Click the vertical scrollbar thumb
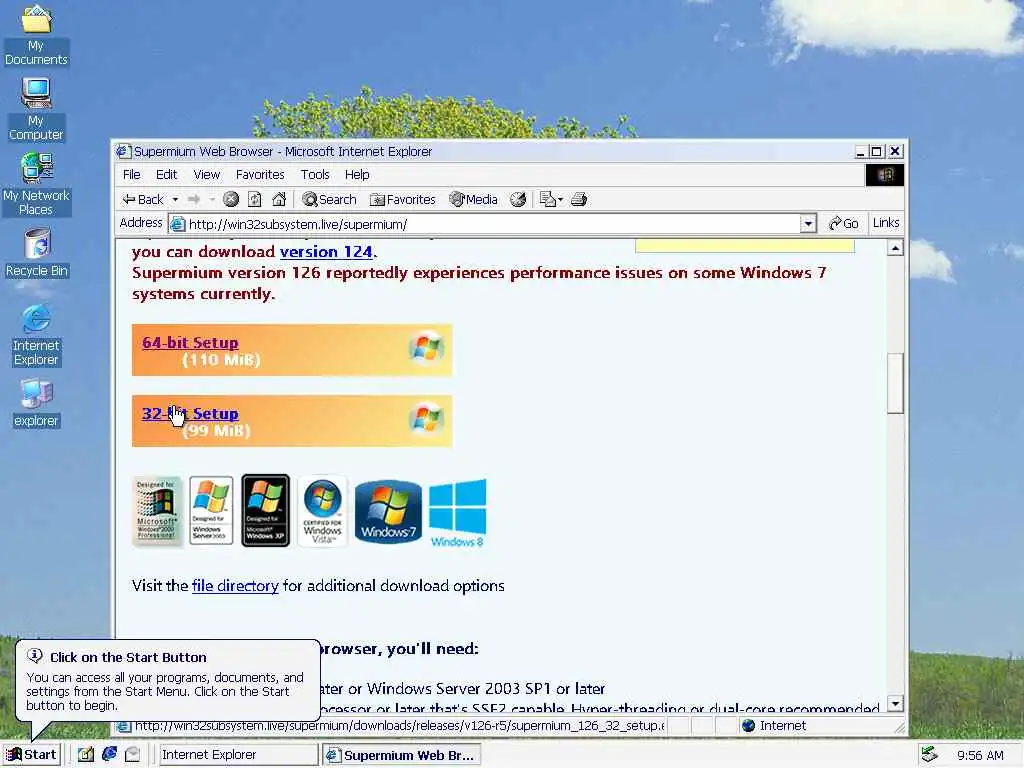This screenshot has width=1024, height=768. pyautogui.click(x=895, y=383)
